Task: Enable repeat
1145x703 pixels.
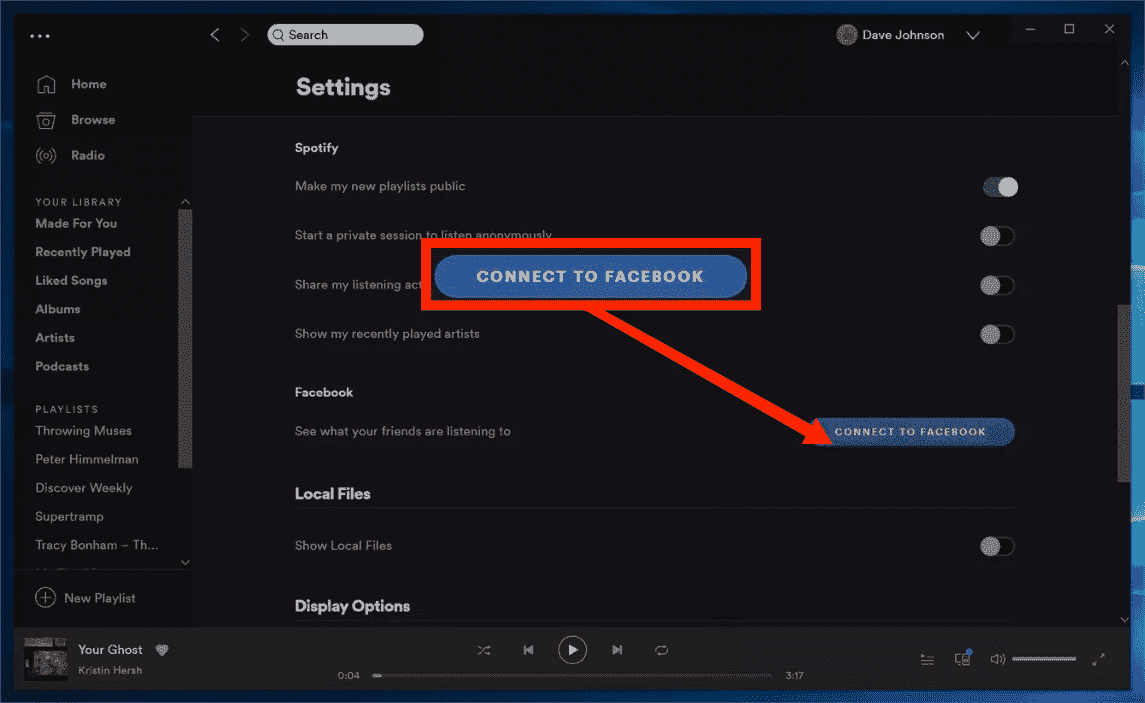Action: tap(662, 650)
